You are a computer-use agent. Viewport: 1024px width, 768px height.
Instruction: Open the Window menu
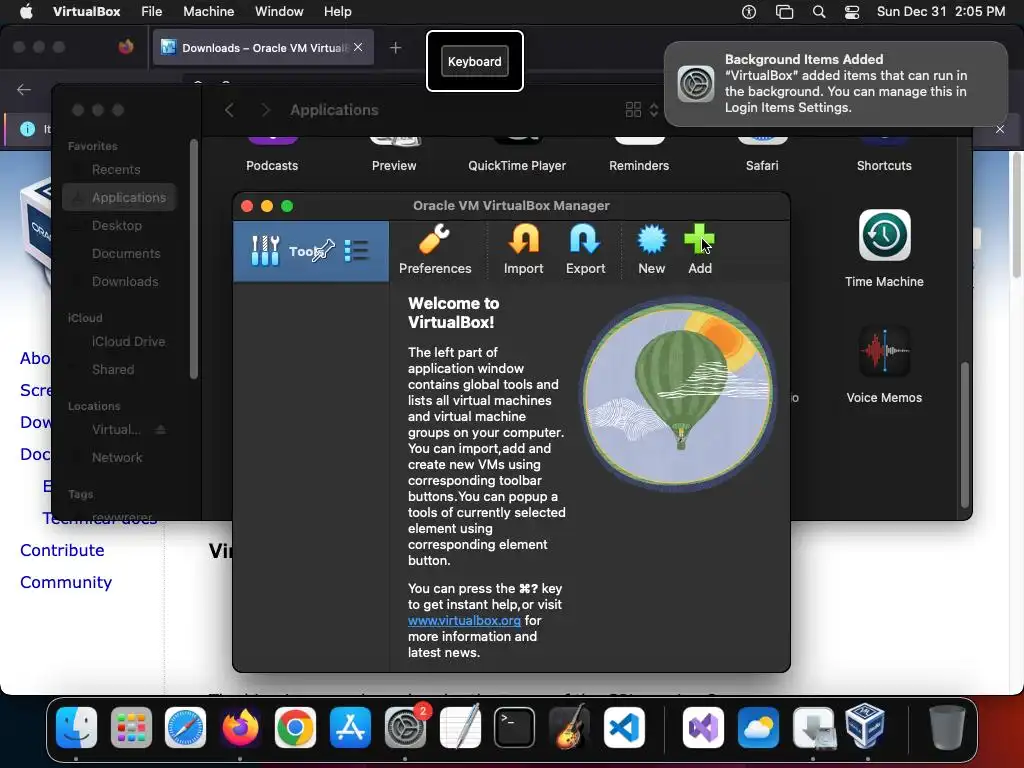click(279, 12)
